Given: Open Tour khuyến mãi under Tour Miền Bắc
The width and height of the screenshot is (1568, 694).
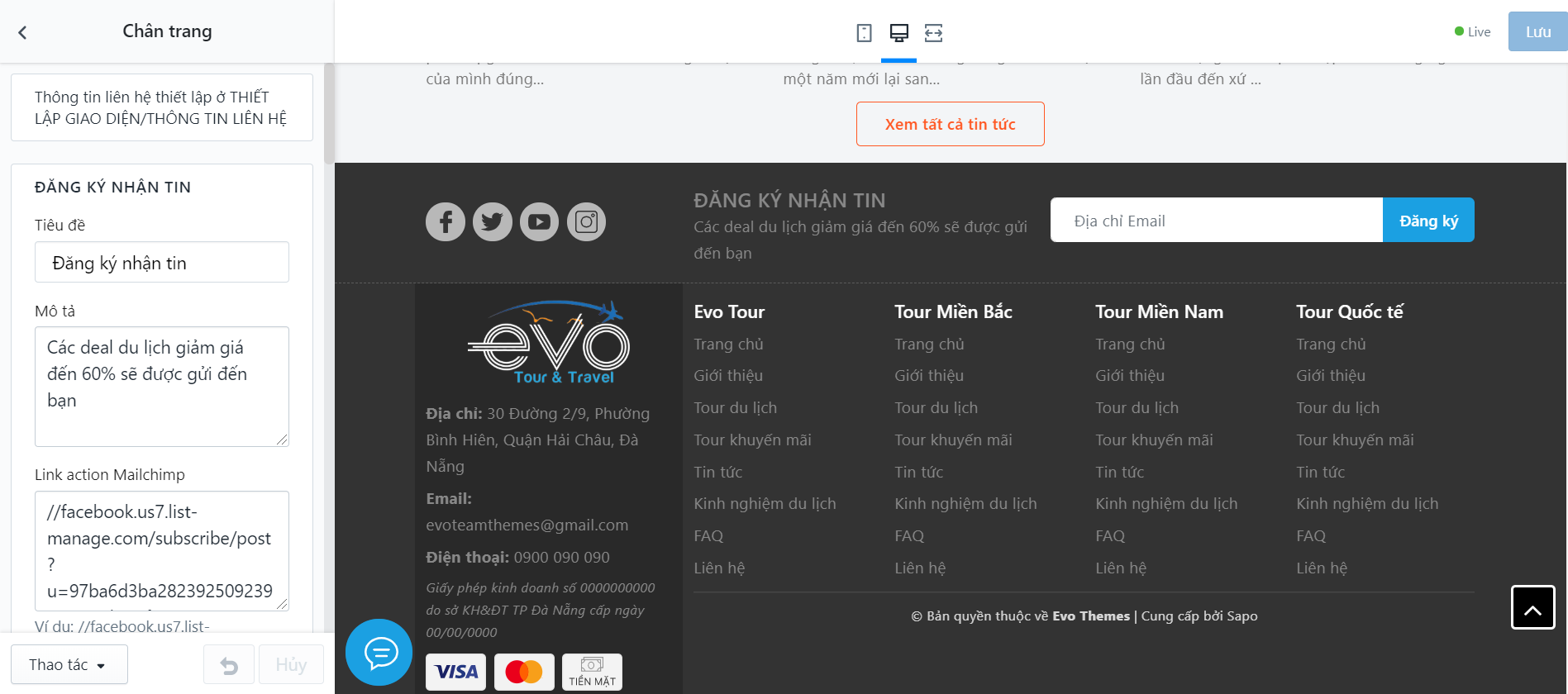Looking at the screenshot, I should [x=953, y=440].
